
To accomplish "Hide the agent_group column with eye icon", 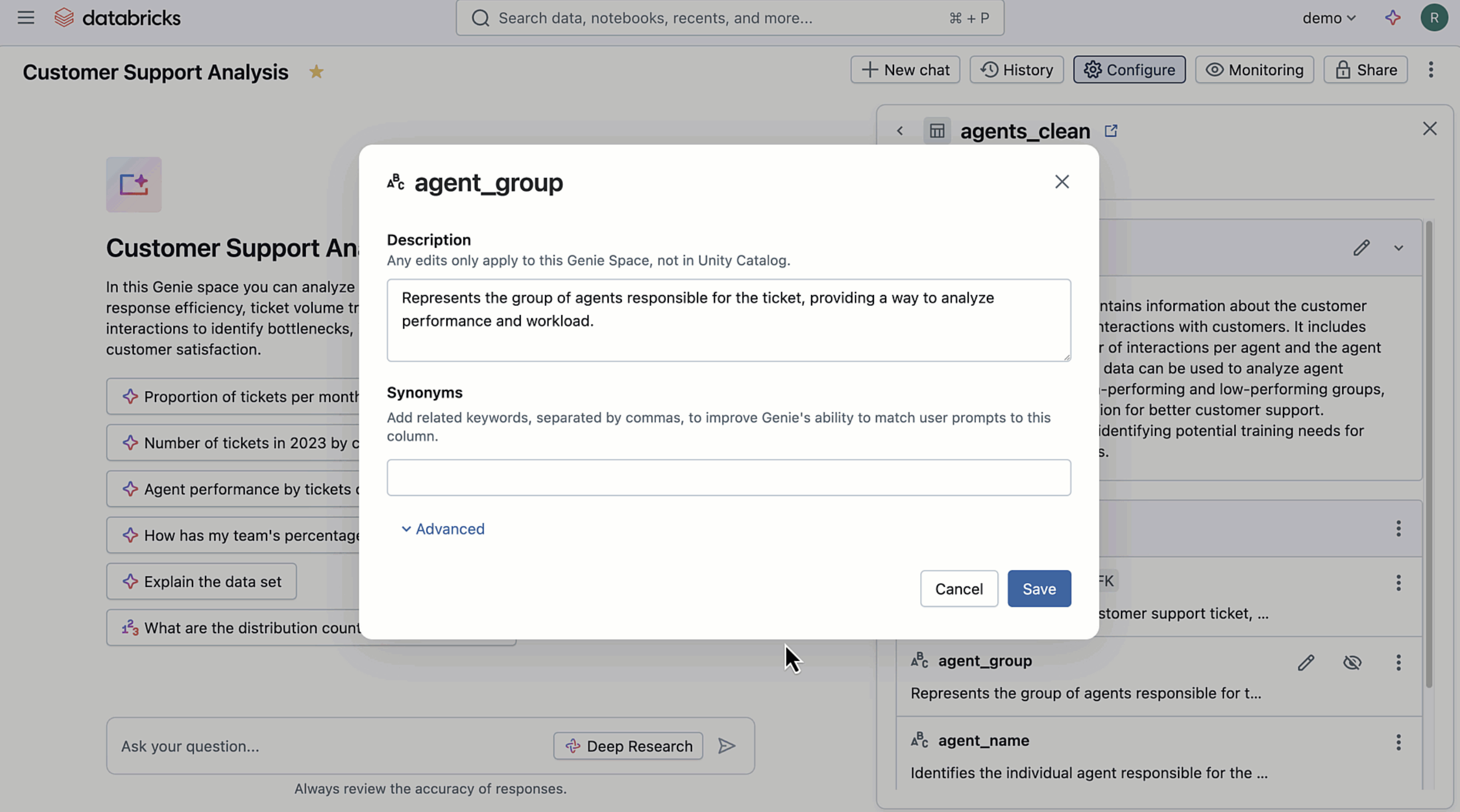I will coord(1352,662).
